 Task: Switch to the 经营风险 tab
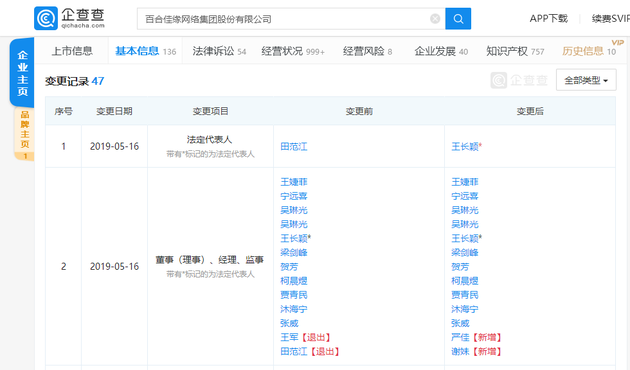[367, 51]
